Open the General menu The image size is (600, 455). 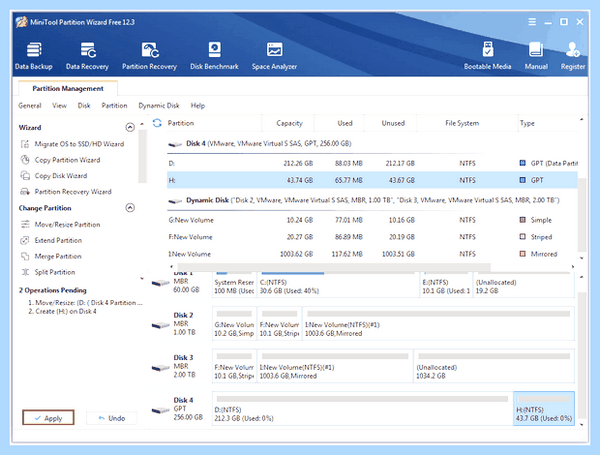point(29,105)
